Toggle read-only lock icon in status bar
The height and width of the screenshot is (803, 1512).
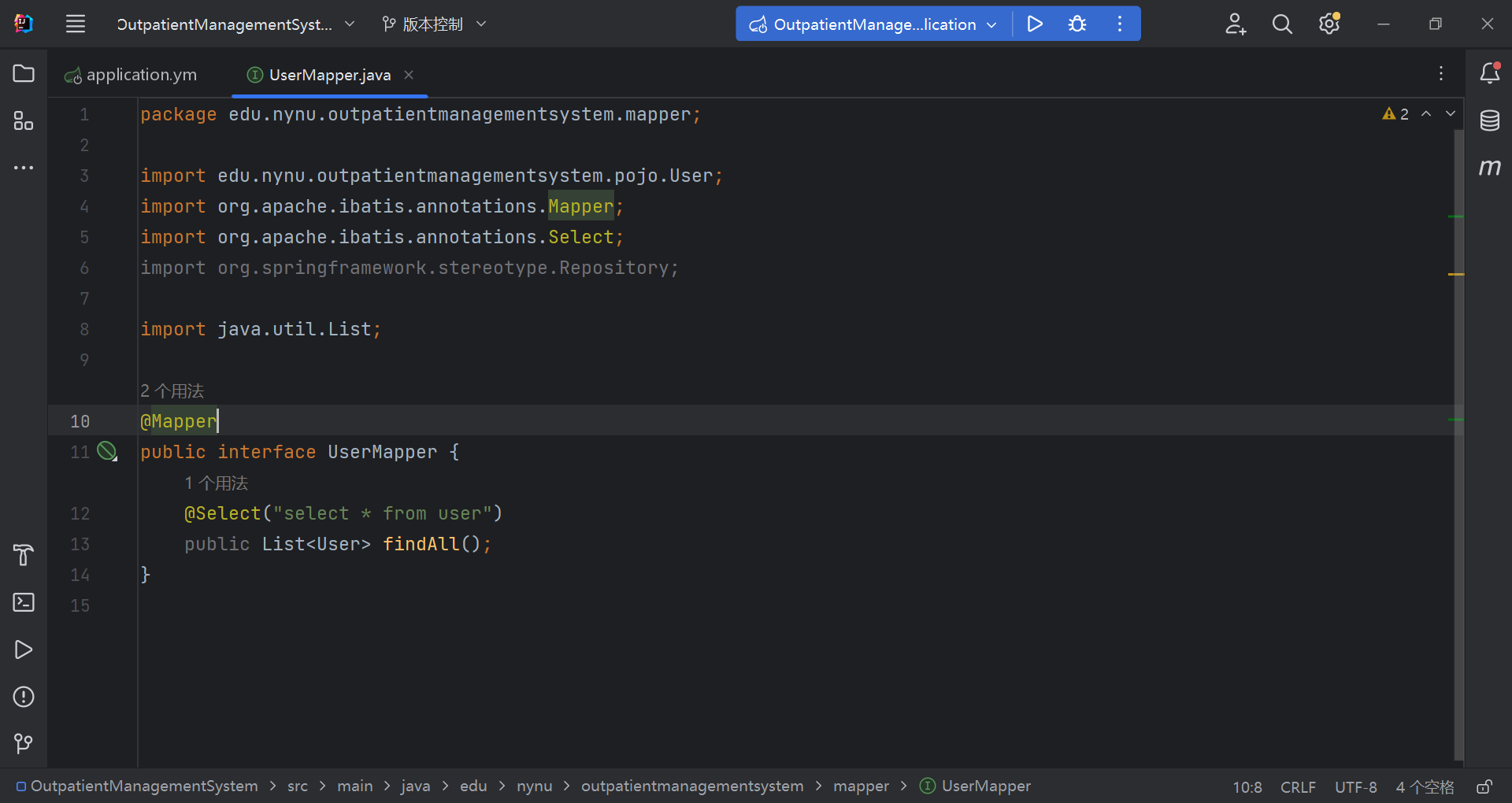point(1484,786)
